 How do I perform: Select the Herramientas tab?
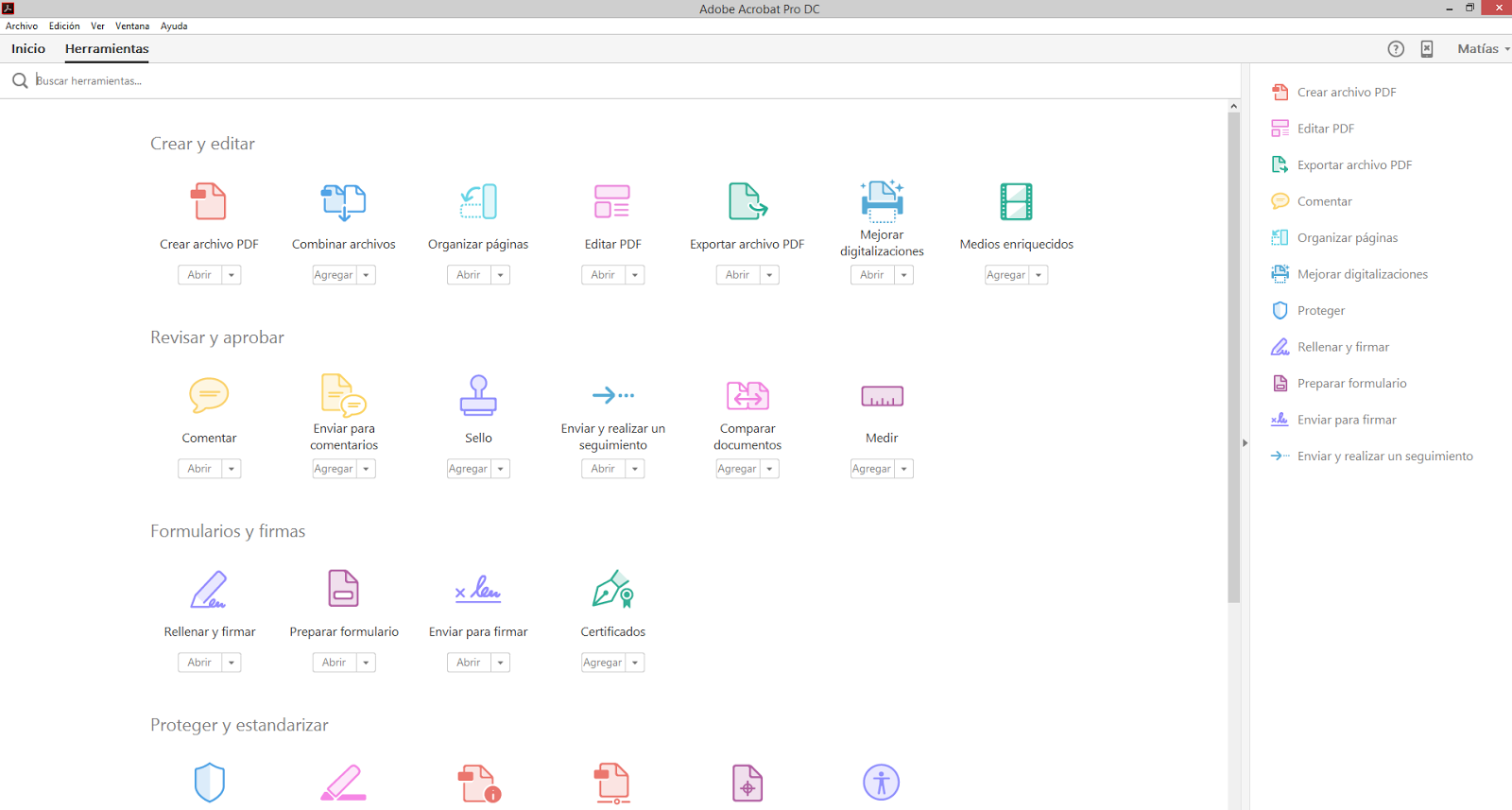(x=107, y=49)
